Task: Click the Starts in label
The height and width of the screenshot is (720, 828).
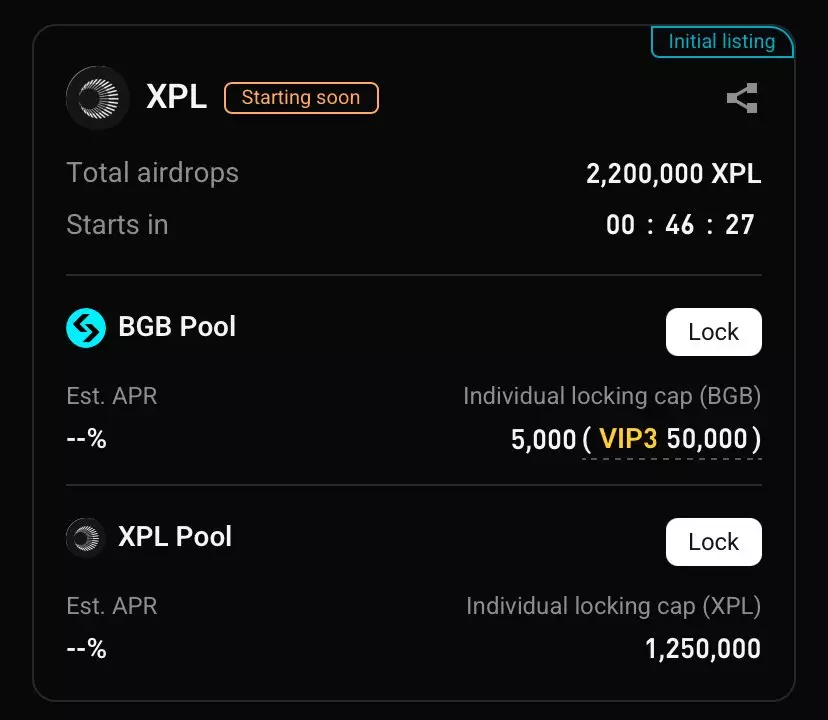Action: point(117,225)
